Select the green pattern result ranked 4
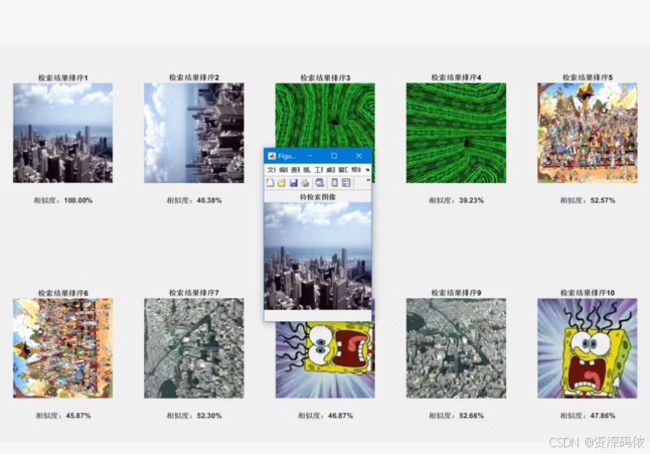 tap(456, 133)
